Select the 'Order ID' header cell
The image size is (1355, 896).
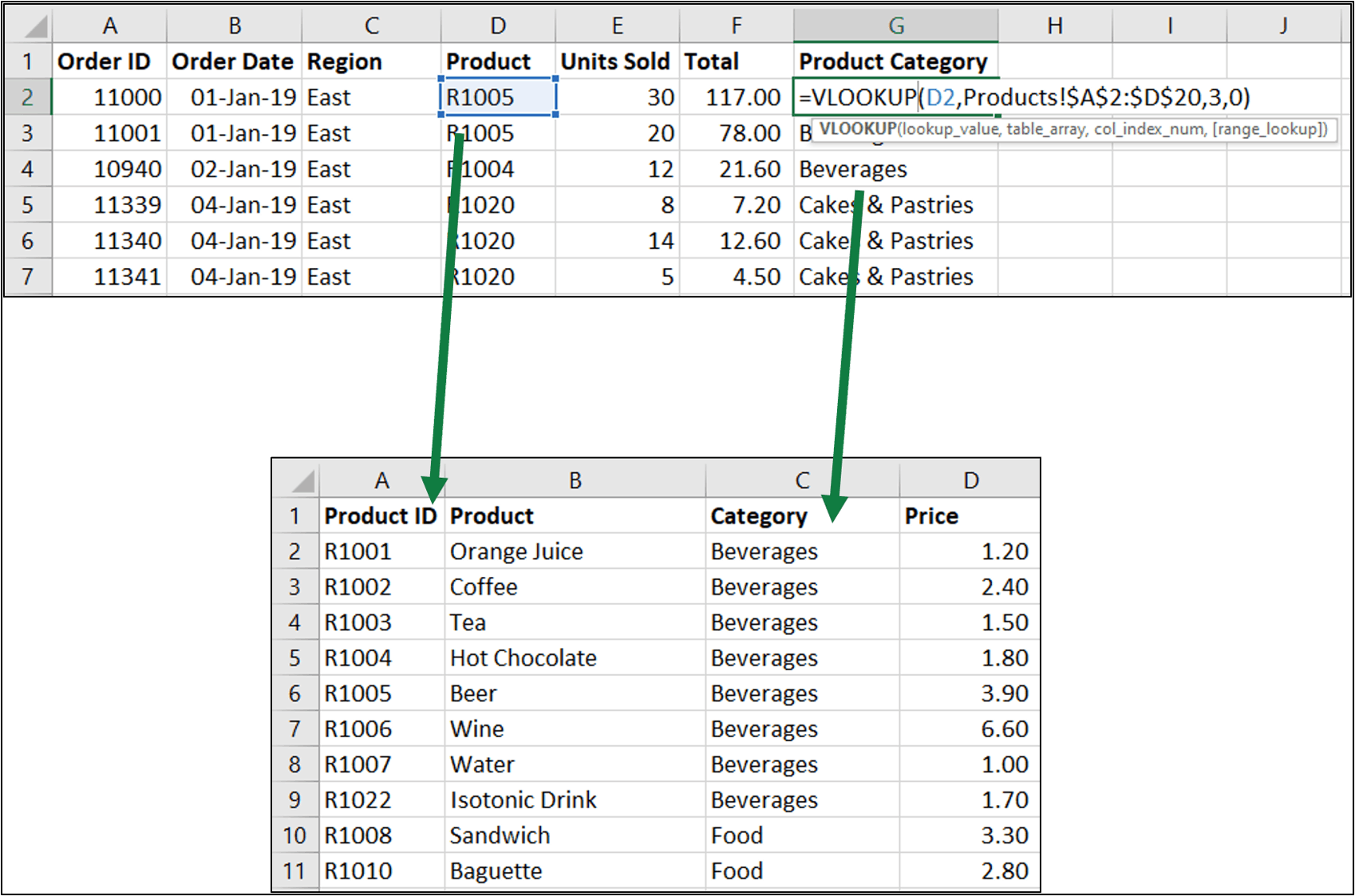(x=109, y=61)
